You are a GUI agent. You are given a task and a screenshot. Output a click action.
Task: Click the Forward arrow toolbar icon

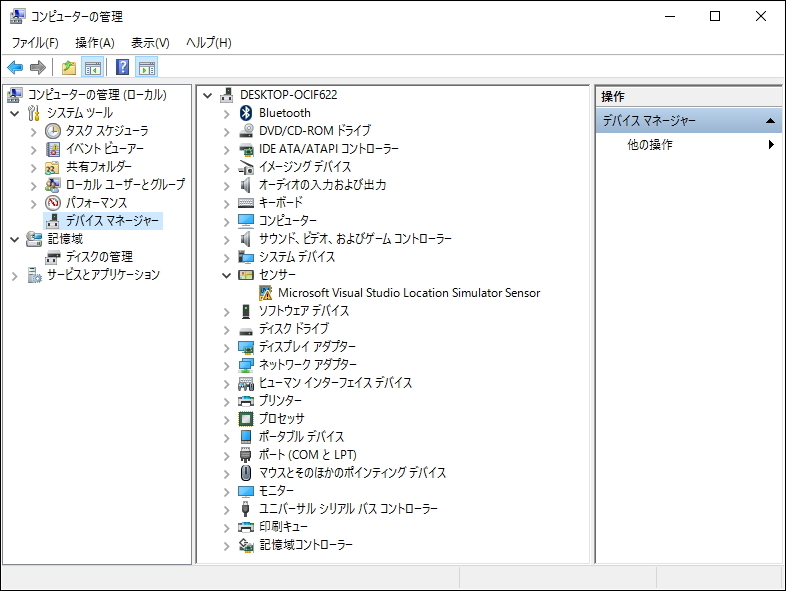[x=38, y=67]
